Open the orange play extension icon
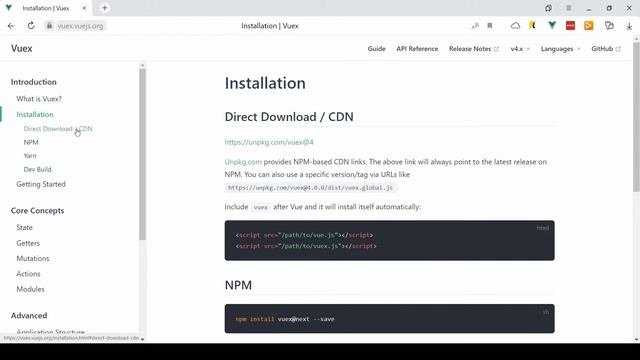This screenshot has height=360, width=640. (589, 26)
